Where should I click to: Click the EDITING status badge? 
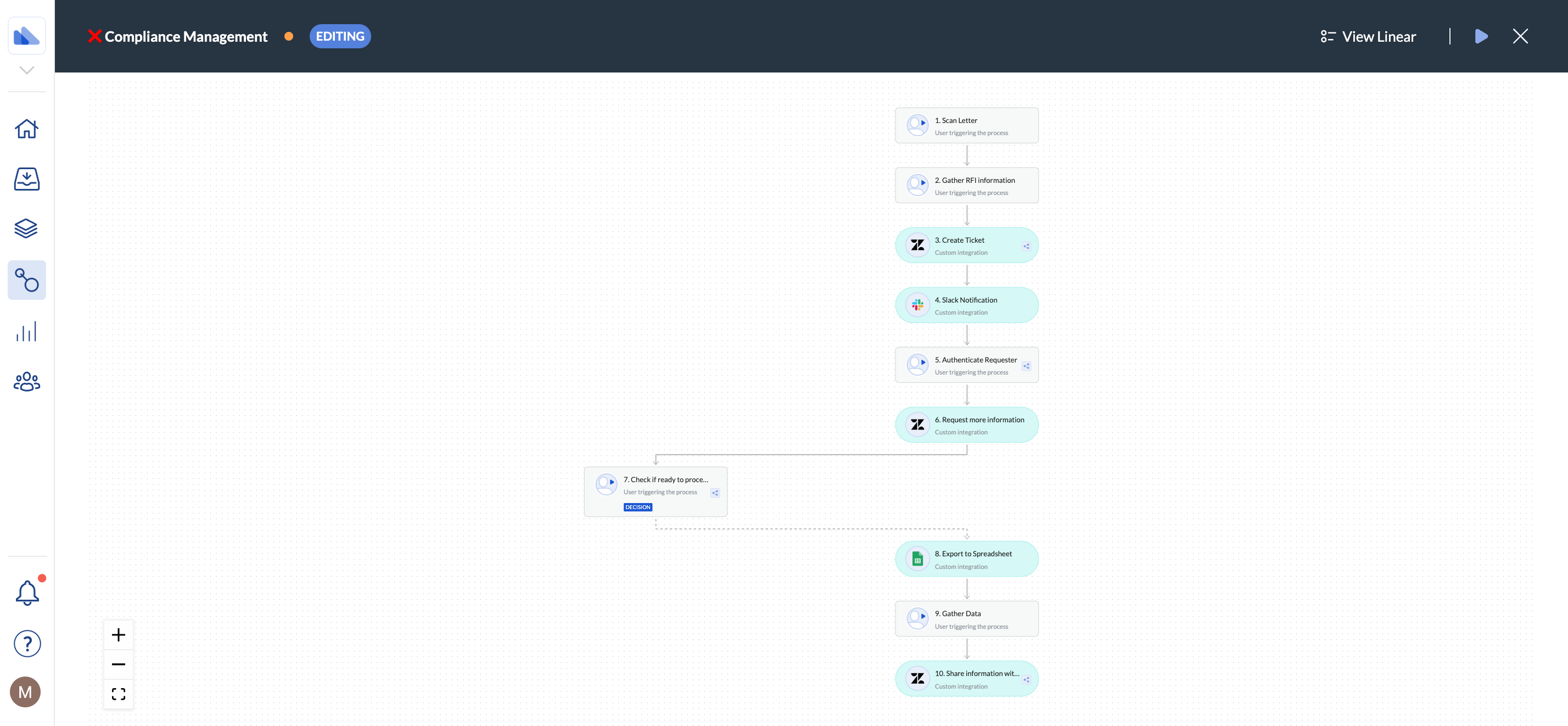point(340,37)
